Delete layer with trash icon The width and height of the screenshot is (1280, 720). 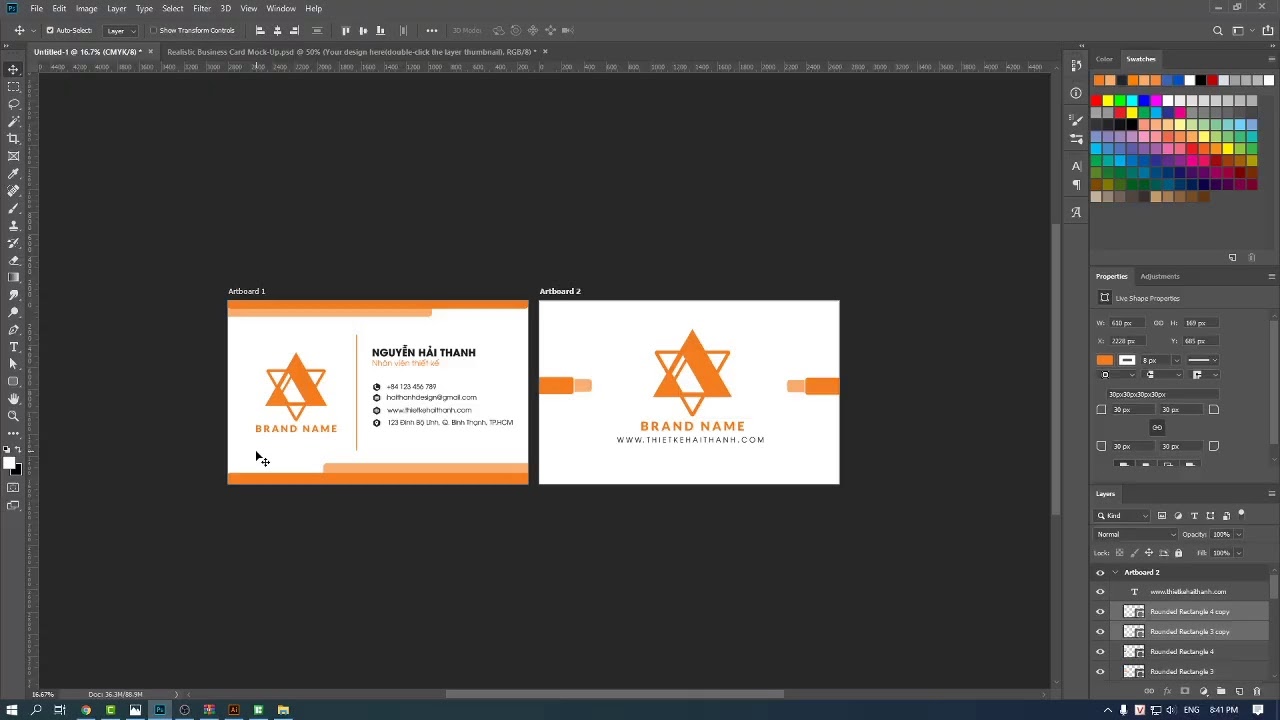click(1257, 691)
